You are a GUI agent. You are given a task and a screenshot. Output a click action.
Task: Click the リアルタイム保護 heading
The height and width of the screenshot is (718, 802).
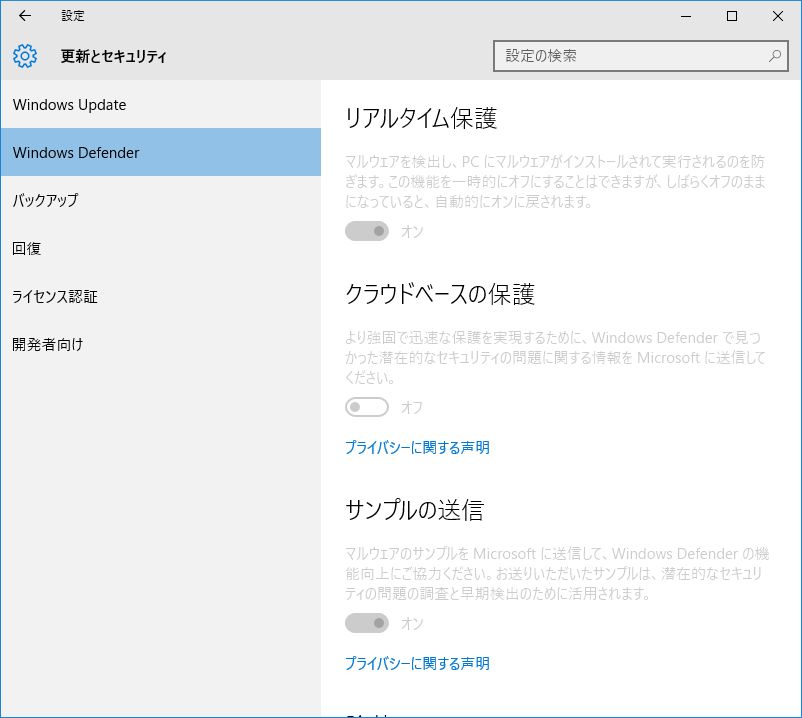(x=421, y=118)
